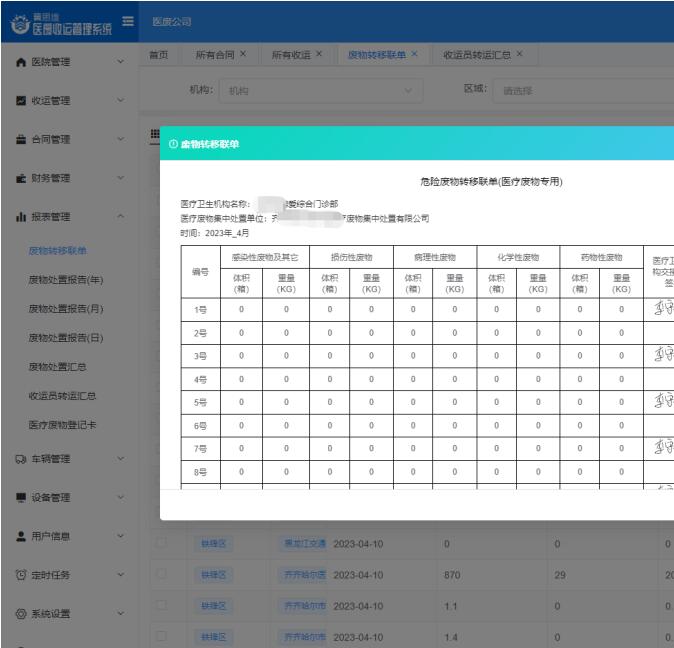Screen dimensions: 674x648
Task: Open 废物处置报告(月) in the sidebar
Action: click(x=66, y=308)
